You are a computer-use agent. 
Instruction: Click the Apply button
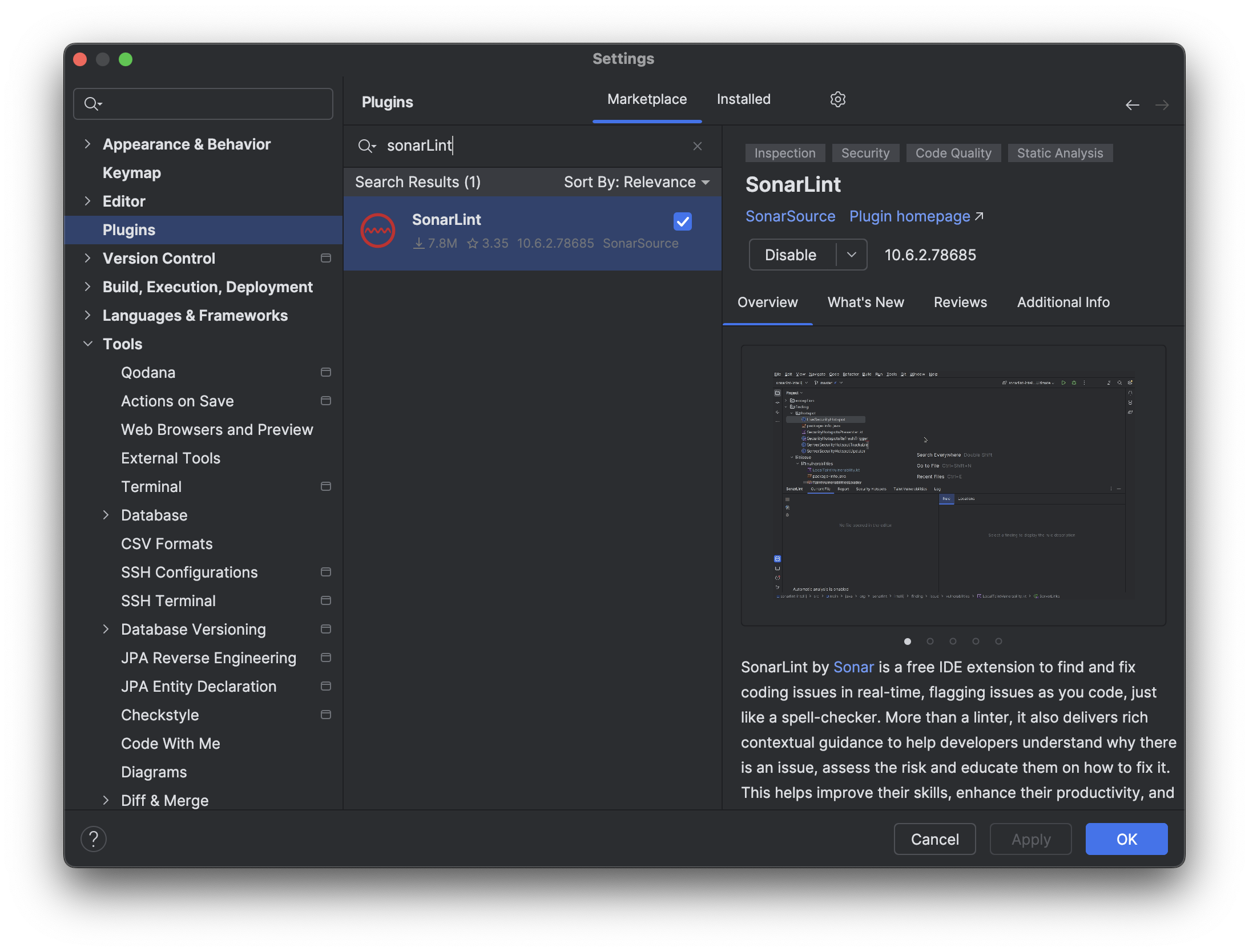(1030, 839)
